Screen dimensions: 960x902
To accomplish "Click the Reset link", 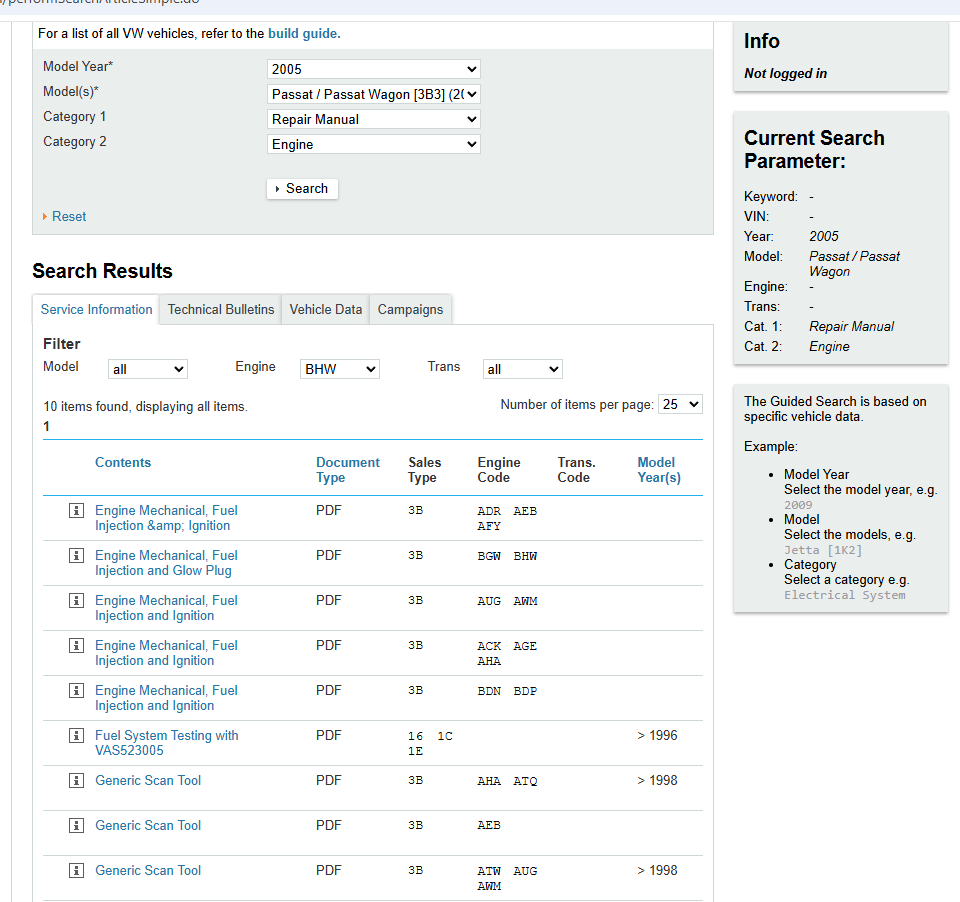I will [x=69, y=217].
